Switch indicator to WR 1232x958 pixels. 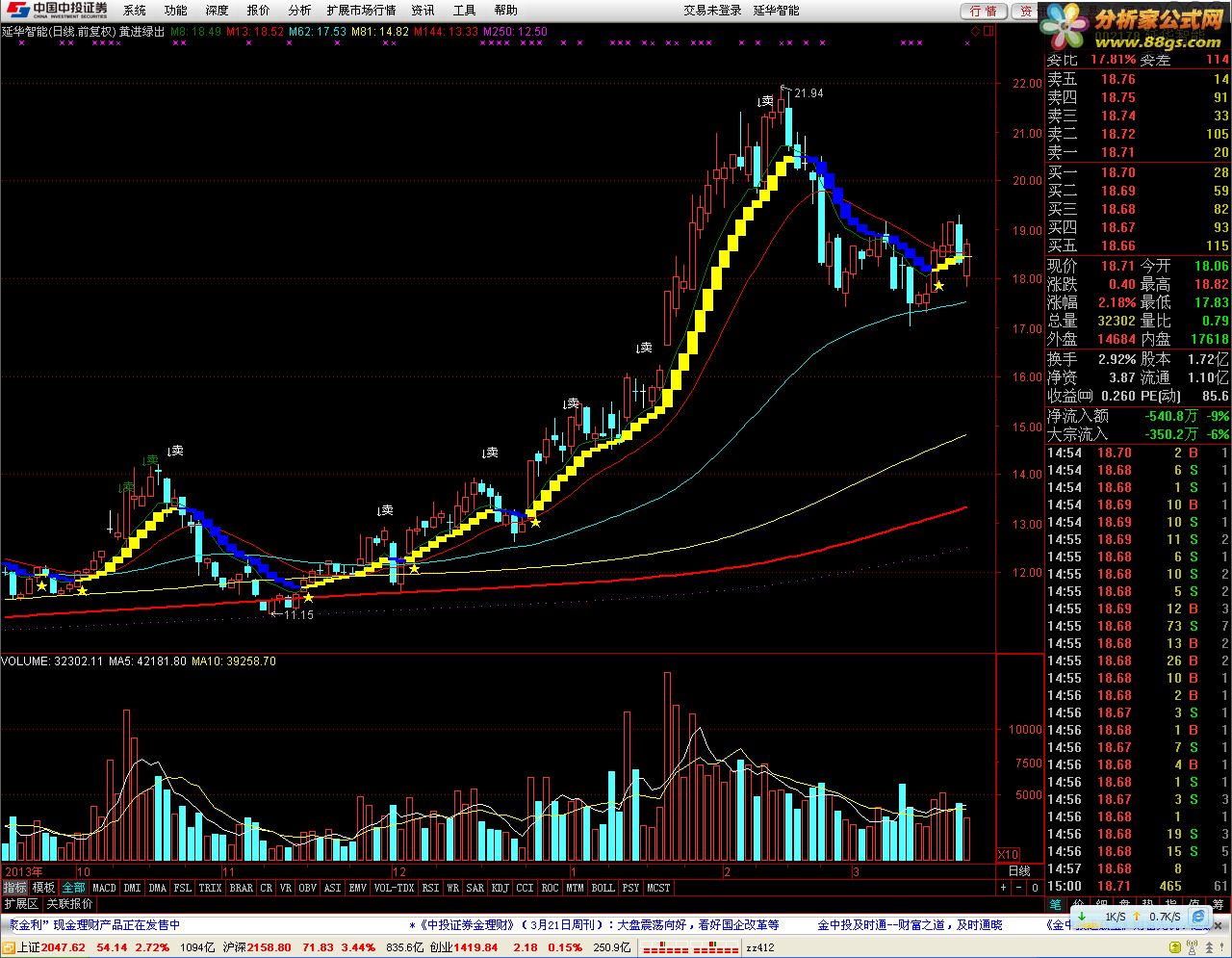(x=452, y=888)
